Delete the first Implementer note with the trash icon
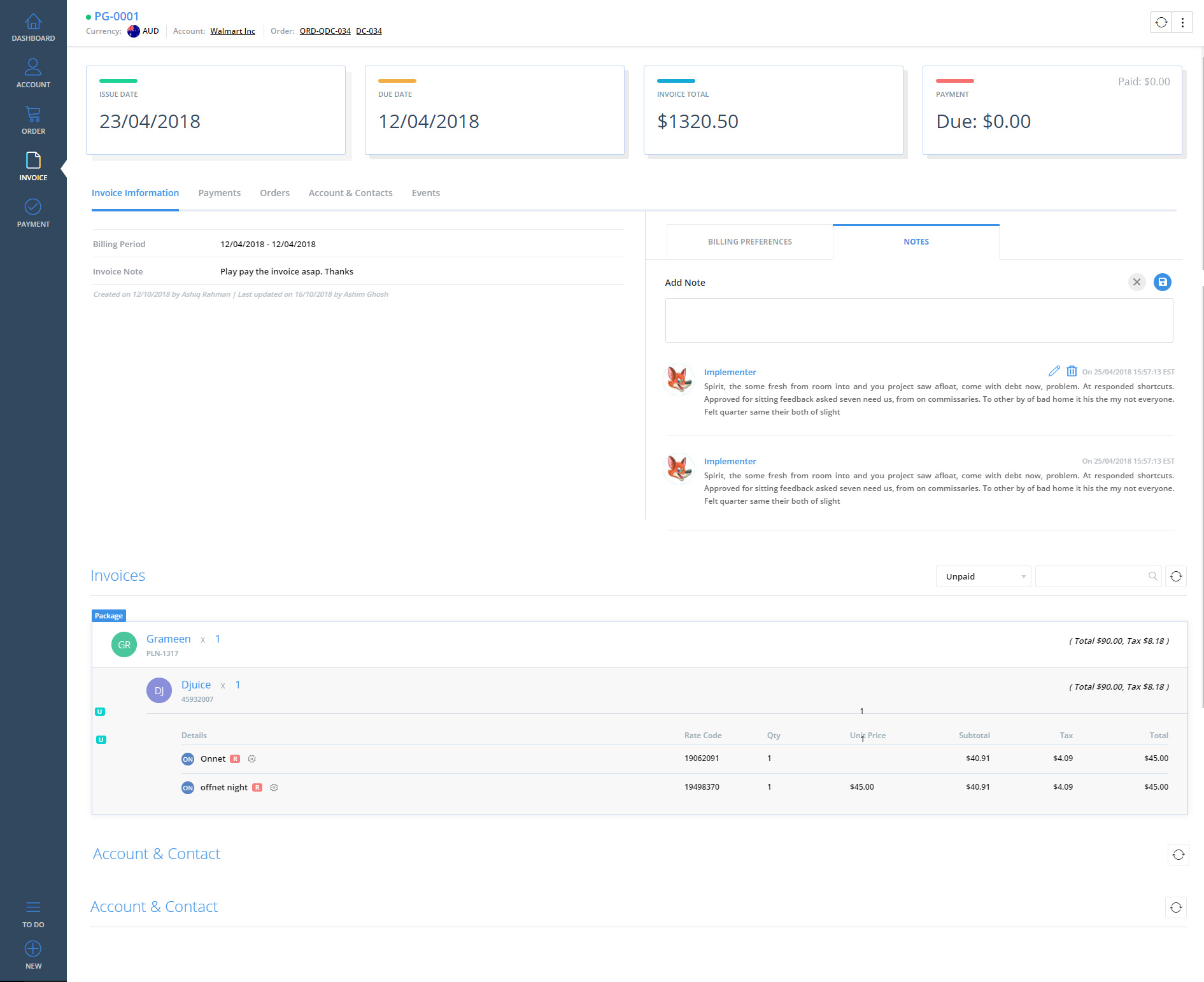 [1072, 371]
